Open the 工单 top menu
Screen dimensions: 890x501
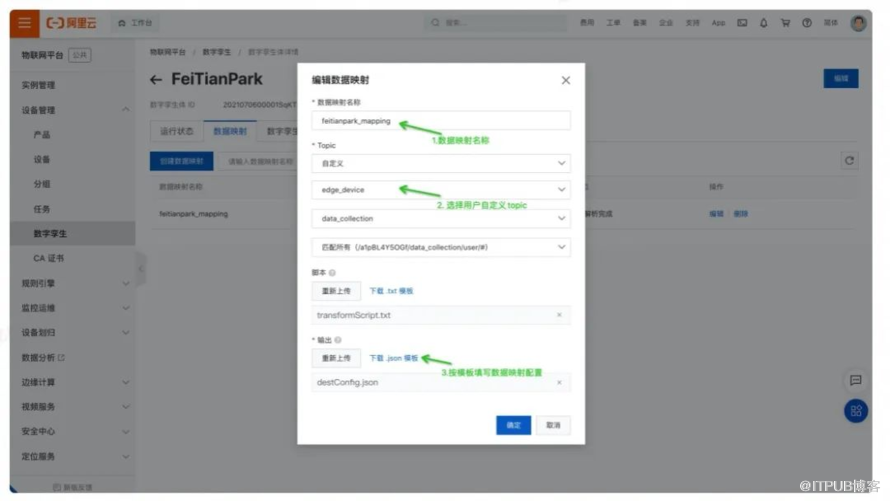[613, 23]
